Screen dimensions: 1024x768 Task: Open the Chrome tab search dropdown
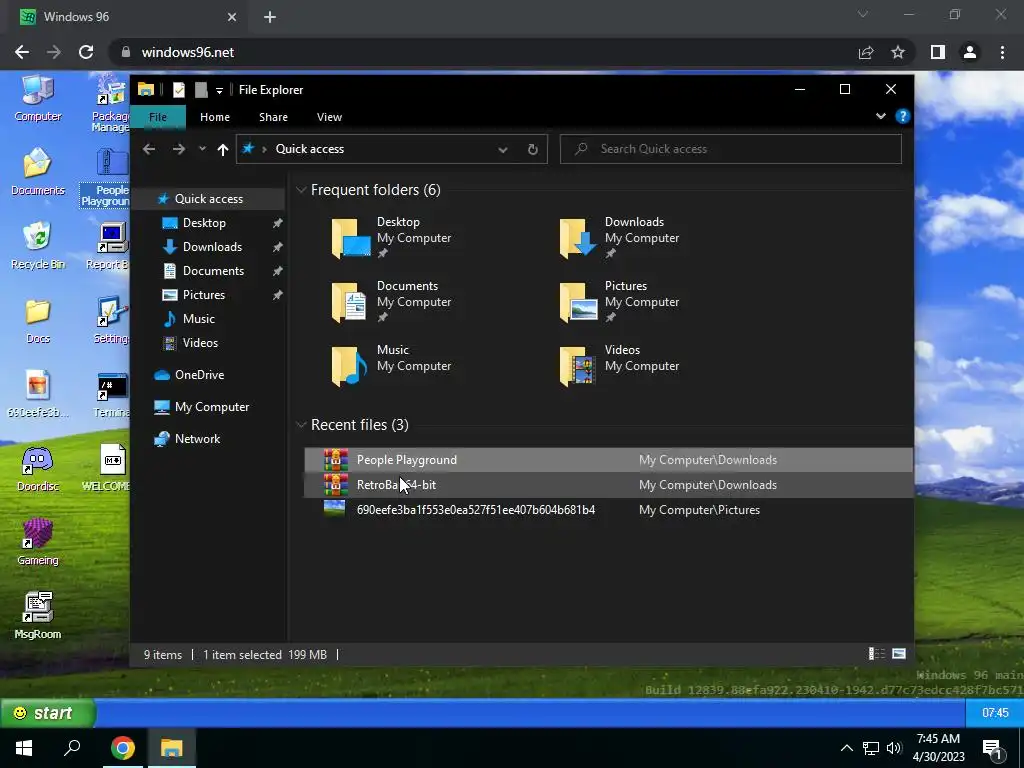click(x=863, y=14)
